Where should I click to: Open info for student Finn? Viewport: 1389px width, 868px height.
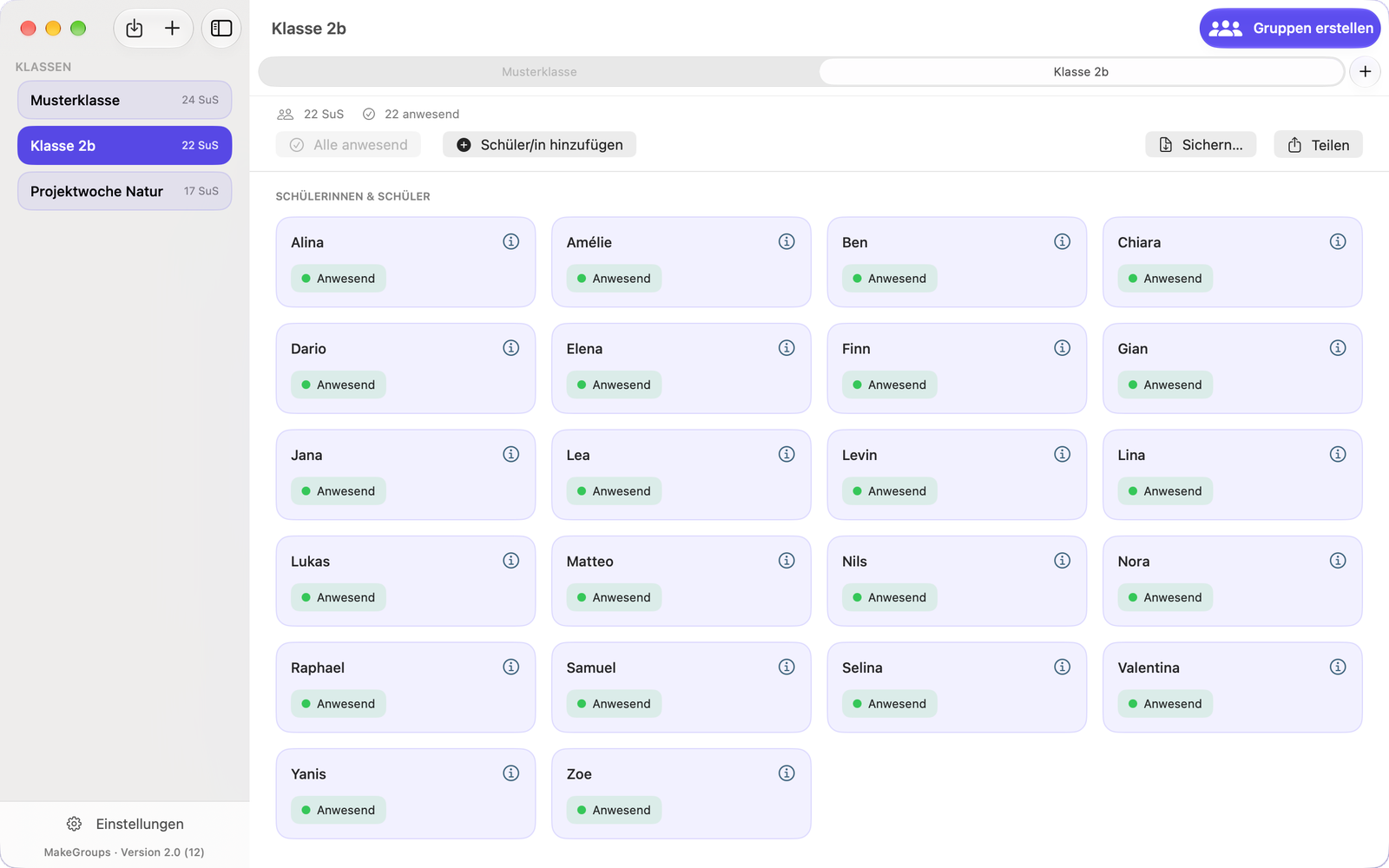pyautogui.click(x=1063, y=348)
